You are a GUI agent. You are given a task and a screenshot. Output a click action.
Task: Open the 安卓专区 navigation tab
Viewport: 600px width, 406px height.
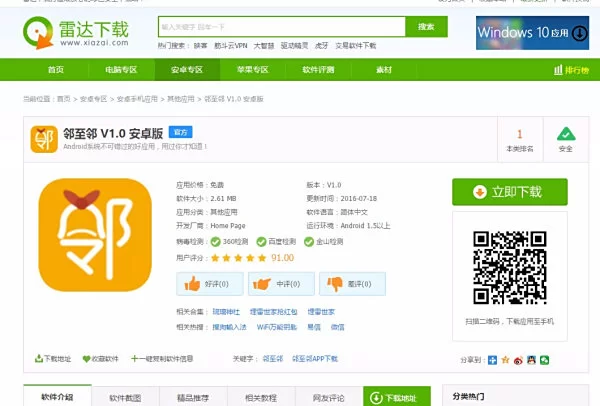187,70
